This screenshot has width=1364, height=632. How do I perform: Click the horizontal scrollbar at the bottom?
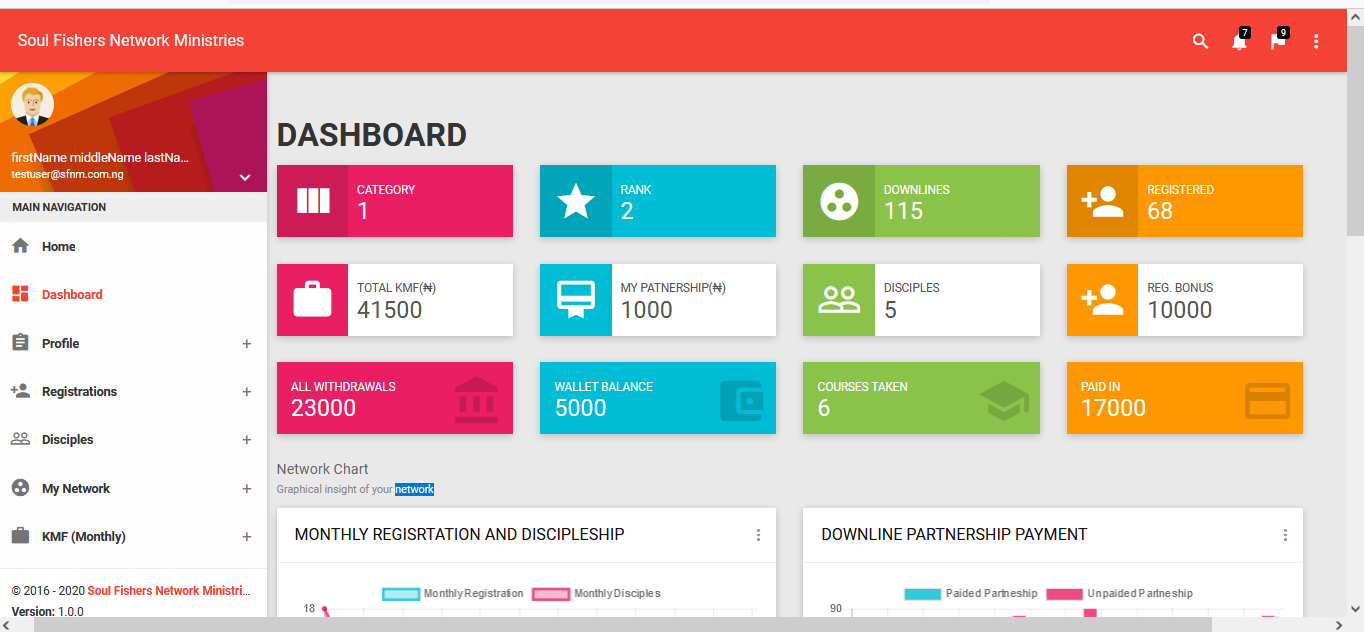[622, 624]
